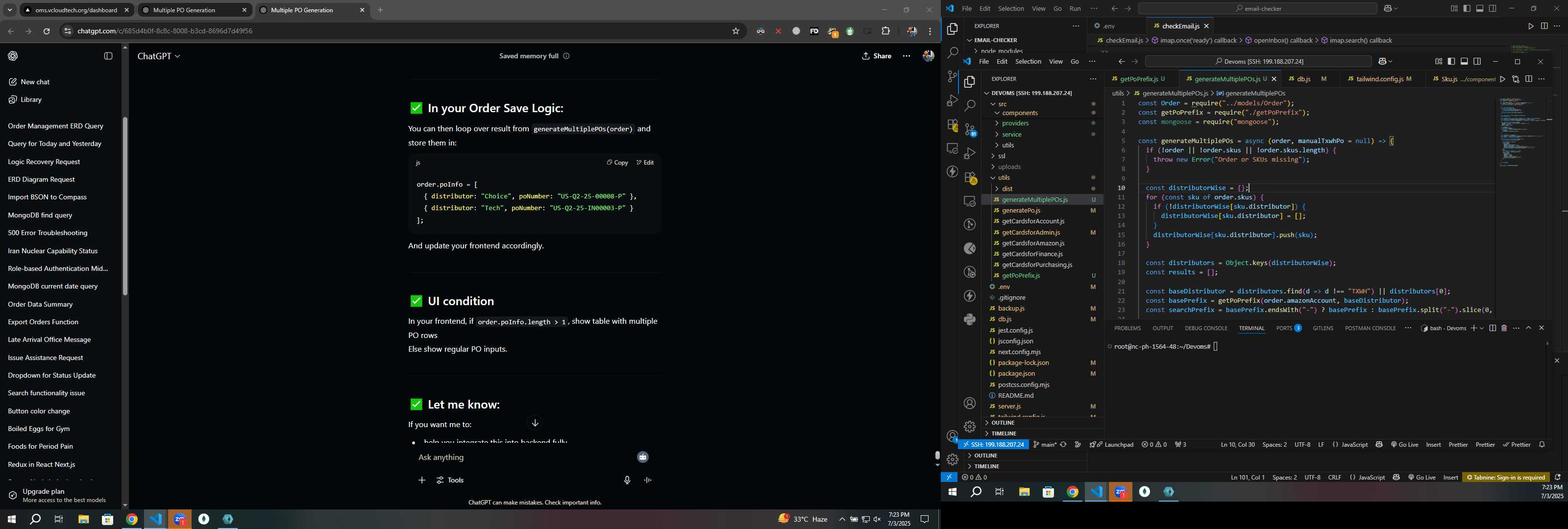Open Python extension icon in Devoms activity bar

970,319
